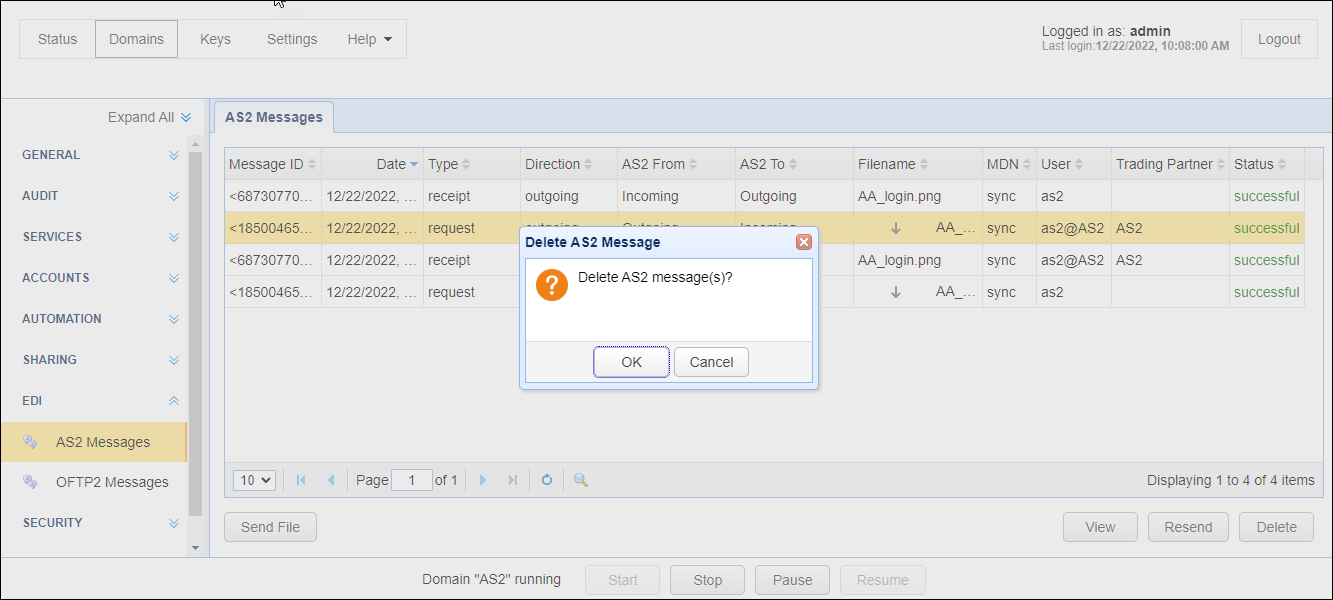Screen dimensions: 1333x600
Task: Sort by the MDN column header
Action: [1009, 164]
